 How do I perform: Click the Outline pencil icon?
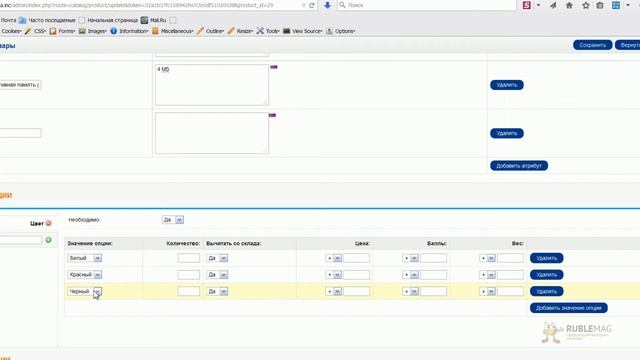[200, 31]
